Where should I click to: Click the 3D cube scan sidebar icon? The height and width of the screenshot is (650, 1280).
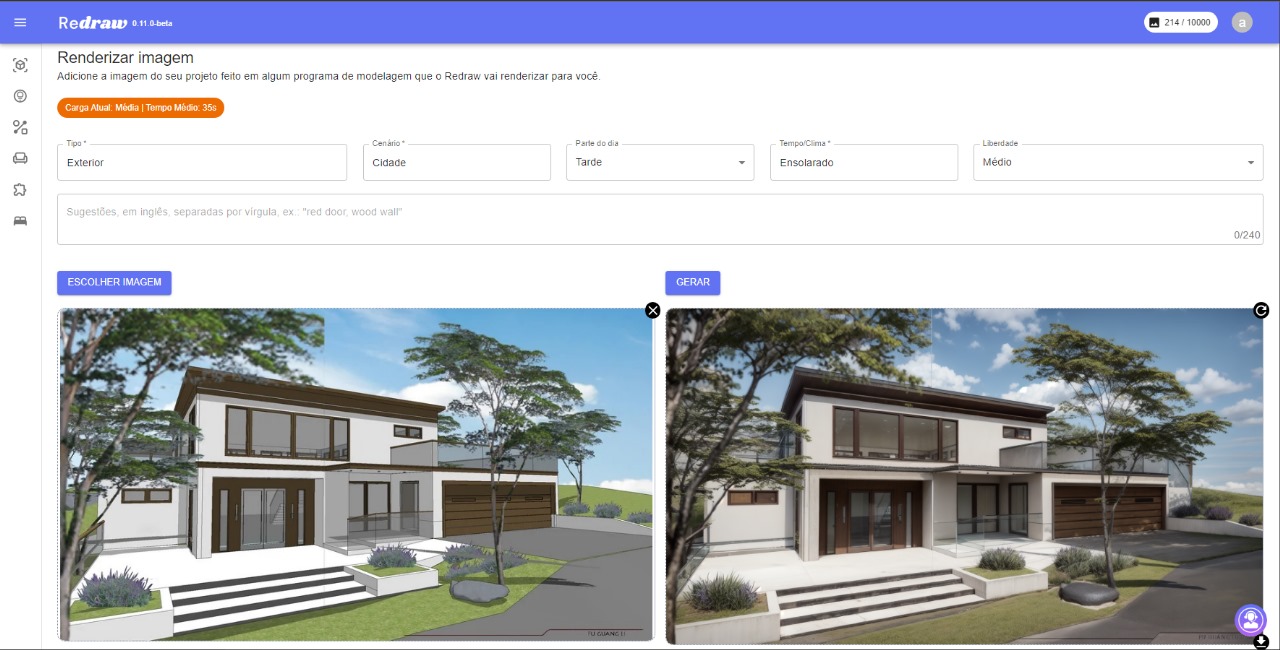point(20,65)
